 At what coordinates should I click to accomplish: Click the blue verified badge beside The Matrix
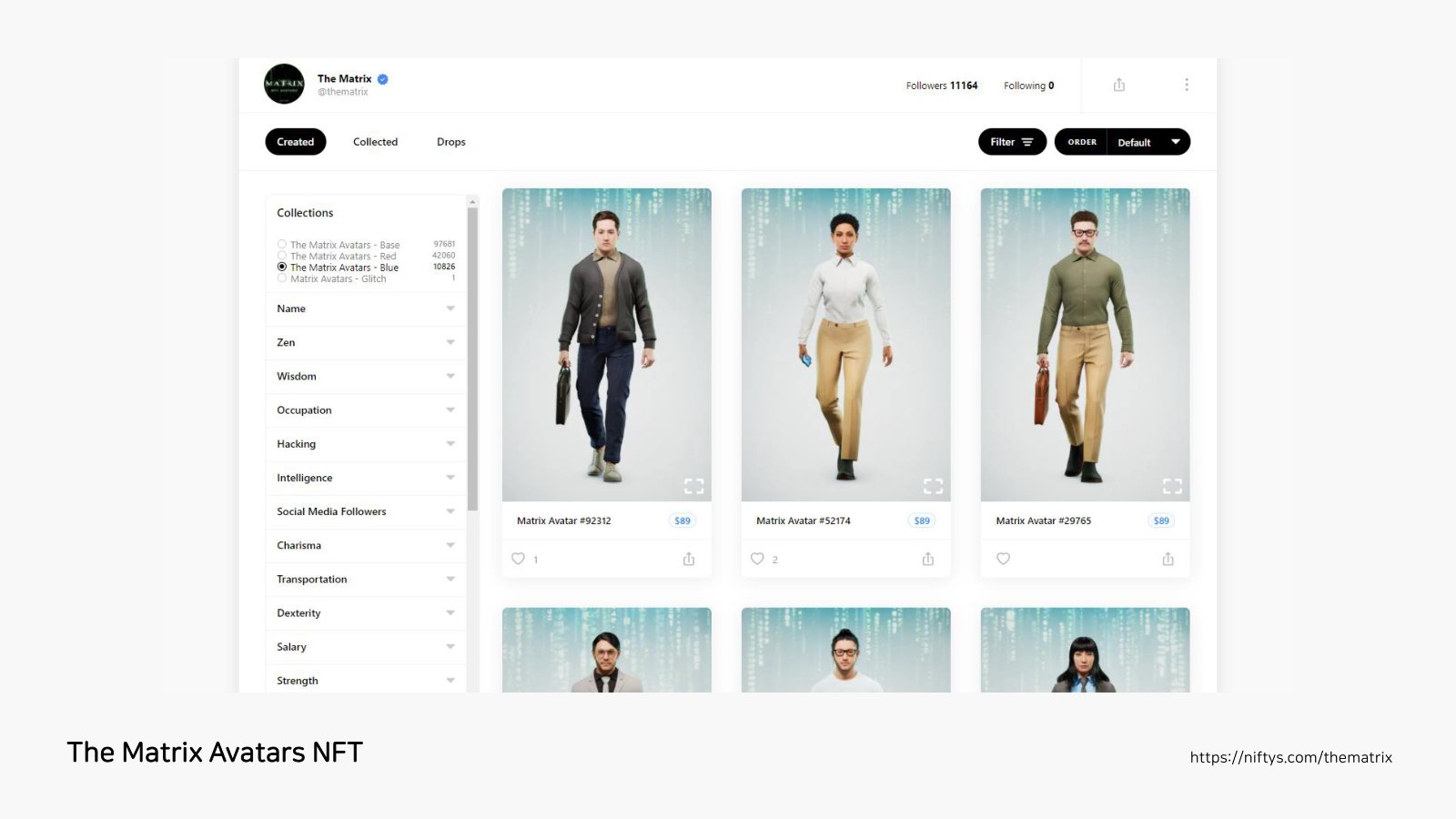coord(383,79)
